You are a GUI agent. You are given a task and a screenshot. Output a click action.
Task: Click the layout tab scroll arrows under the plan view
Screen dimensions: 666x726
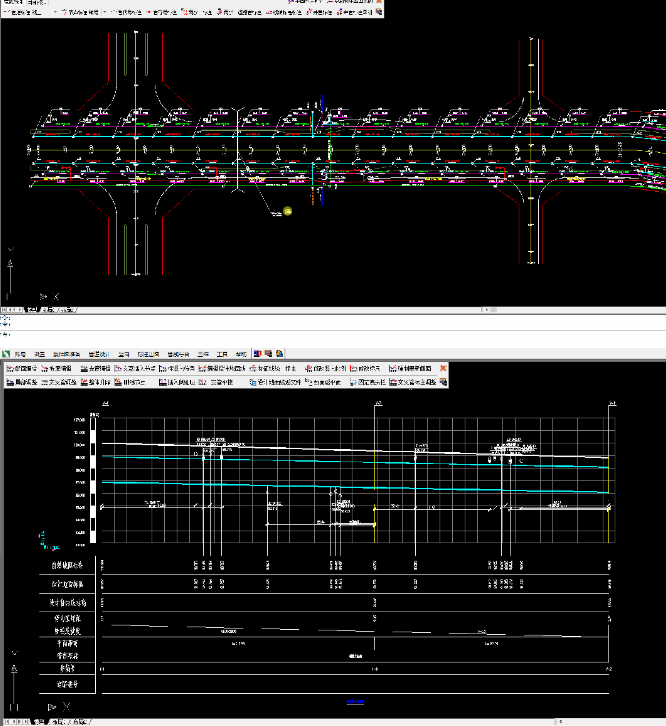(x=12, y=312)
